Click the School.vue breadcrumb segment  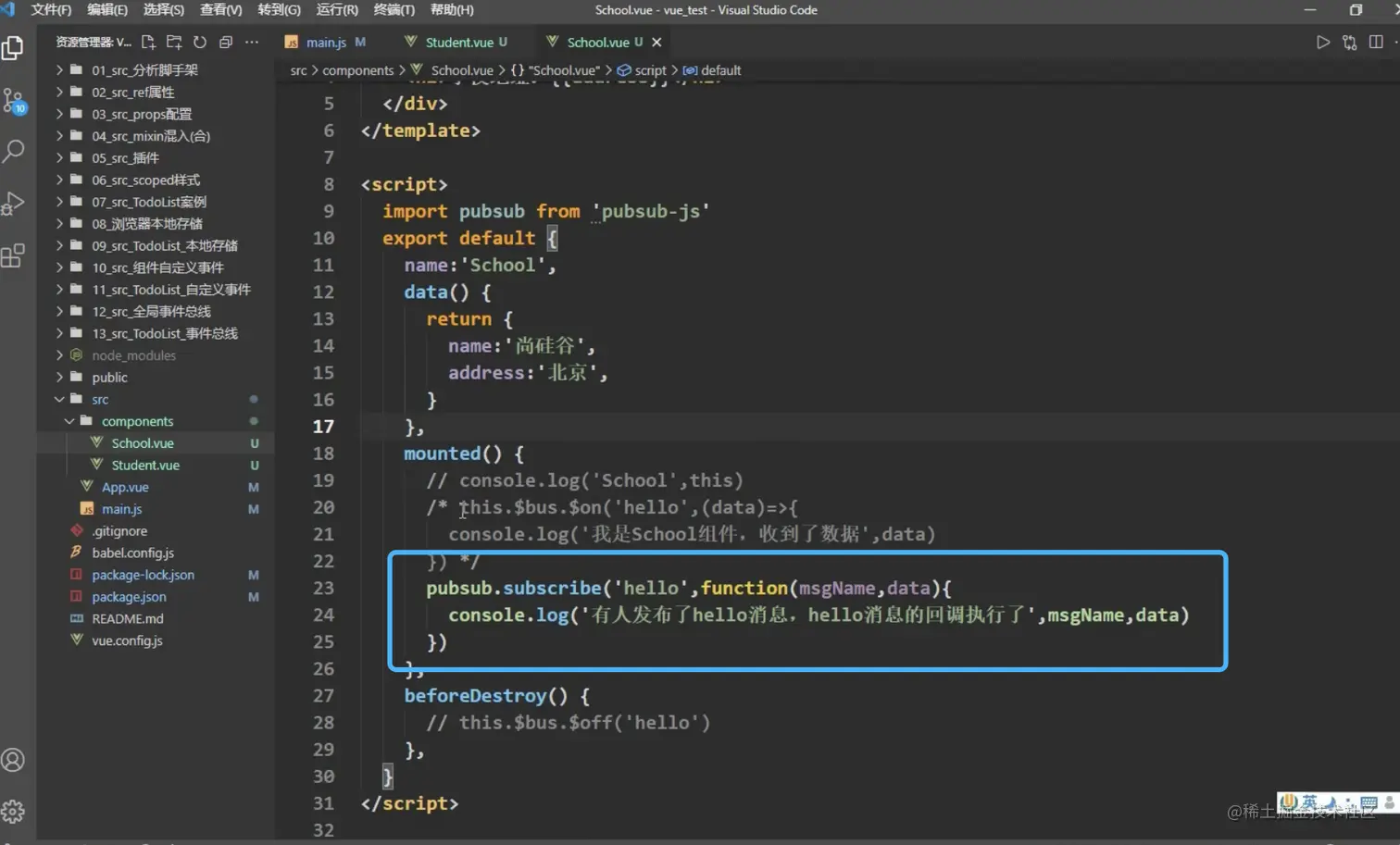point(461,70)
